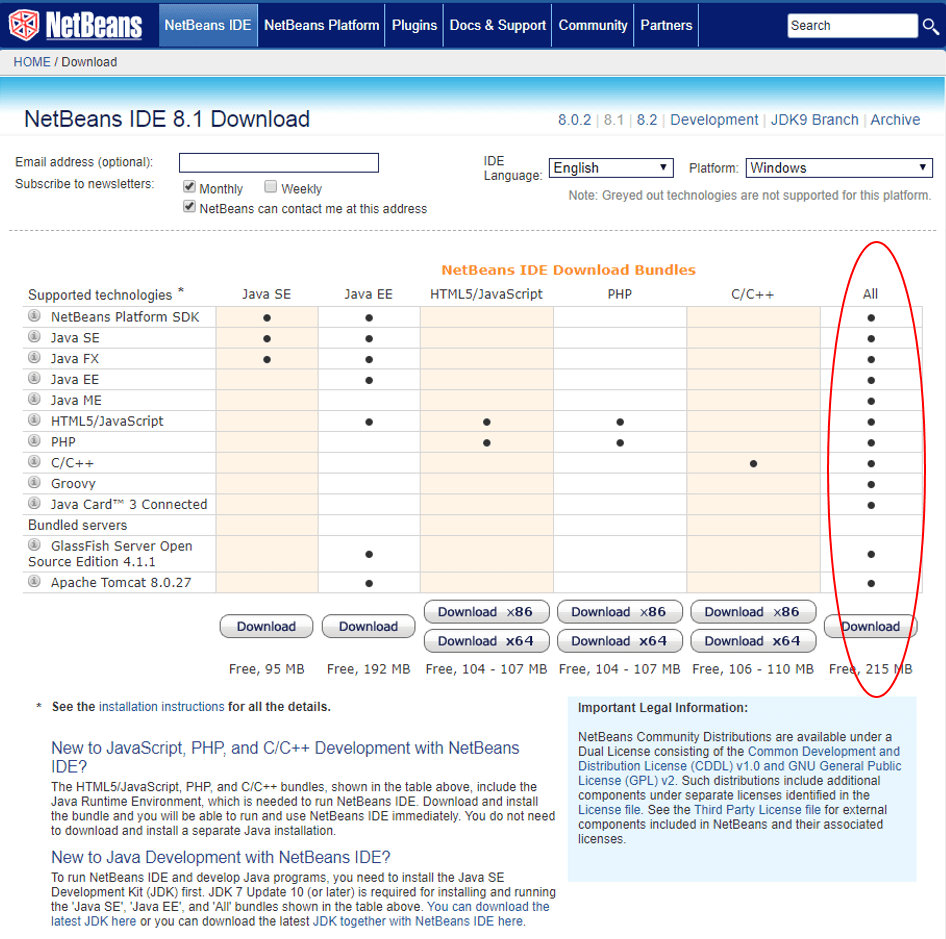Open the IDE Language dropdown

610,168
